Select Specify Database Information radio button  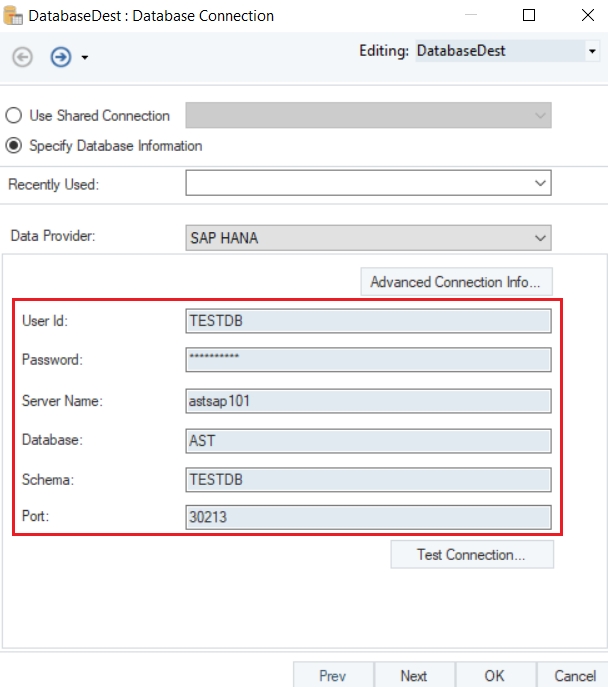[14, 146]
